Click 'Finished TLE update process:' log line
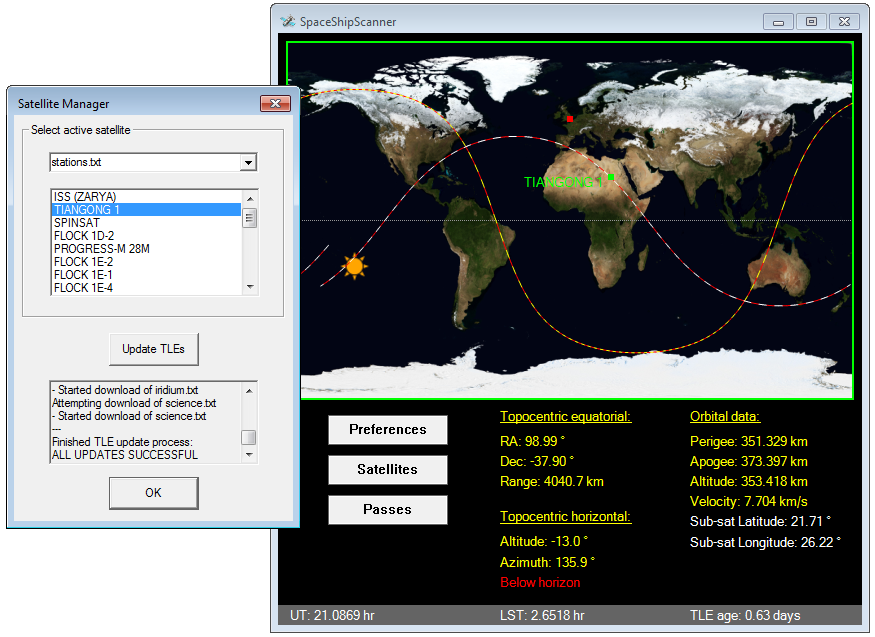The width and height of the screenshot is (875, 637). 122,442
